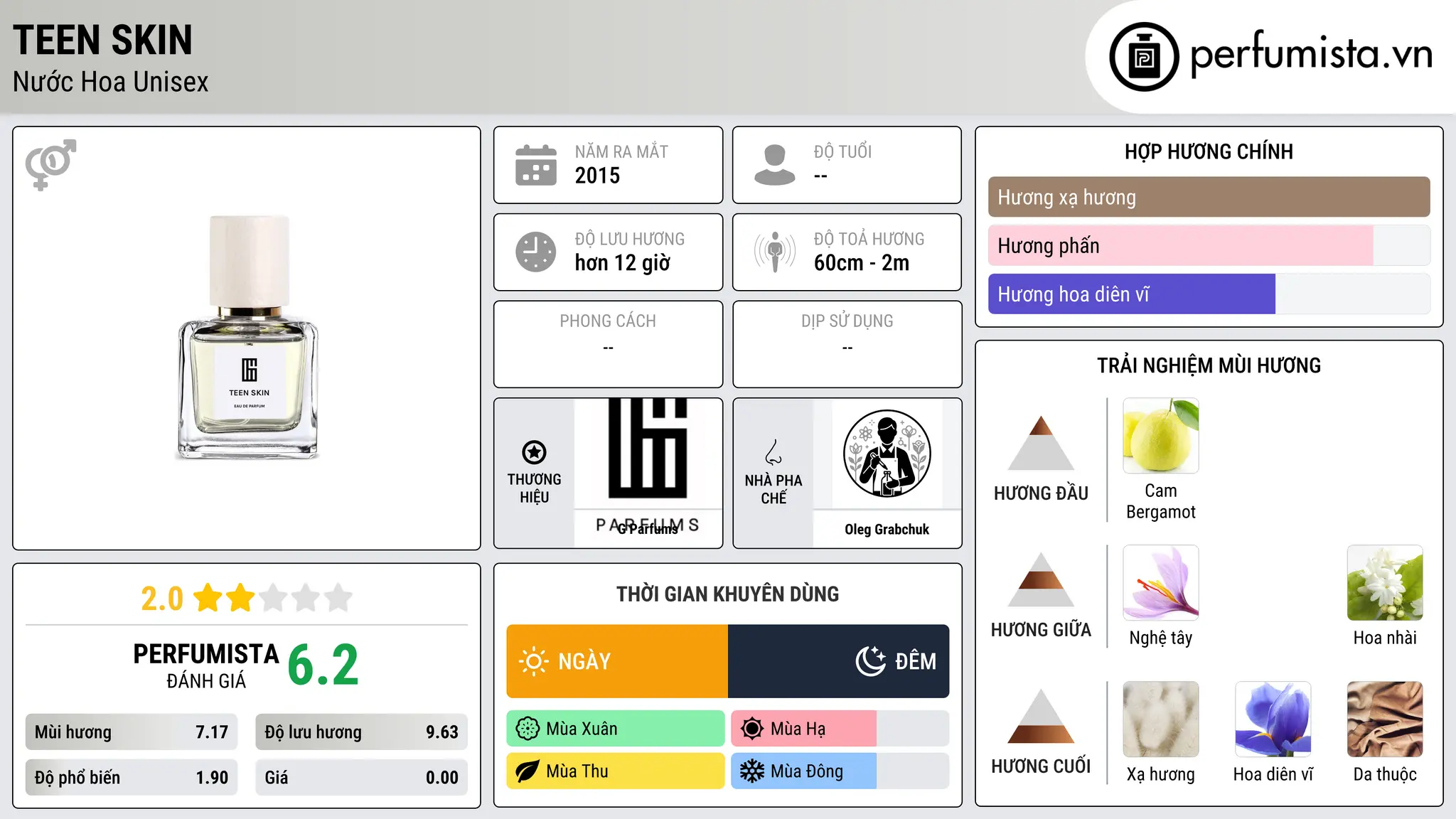Click the sun icon in the Ngày bar
The image size is (1456, 819).
pos(534,661)
